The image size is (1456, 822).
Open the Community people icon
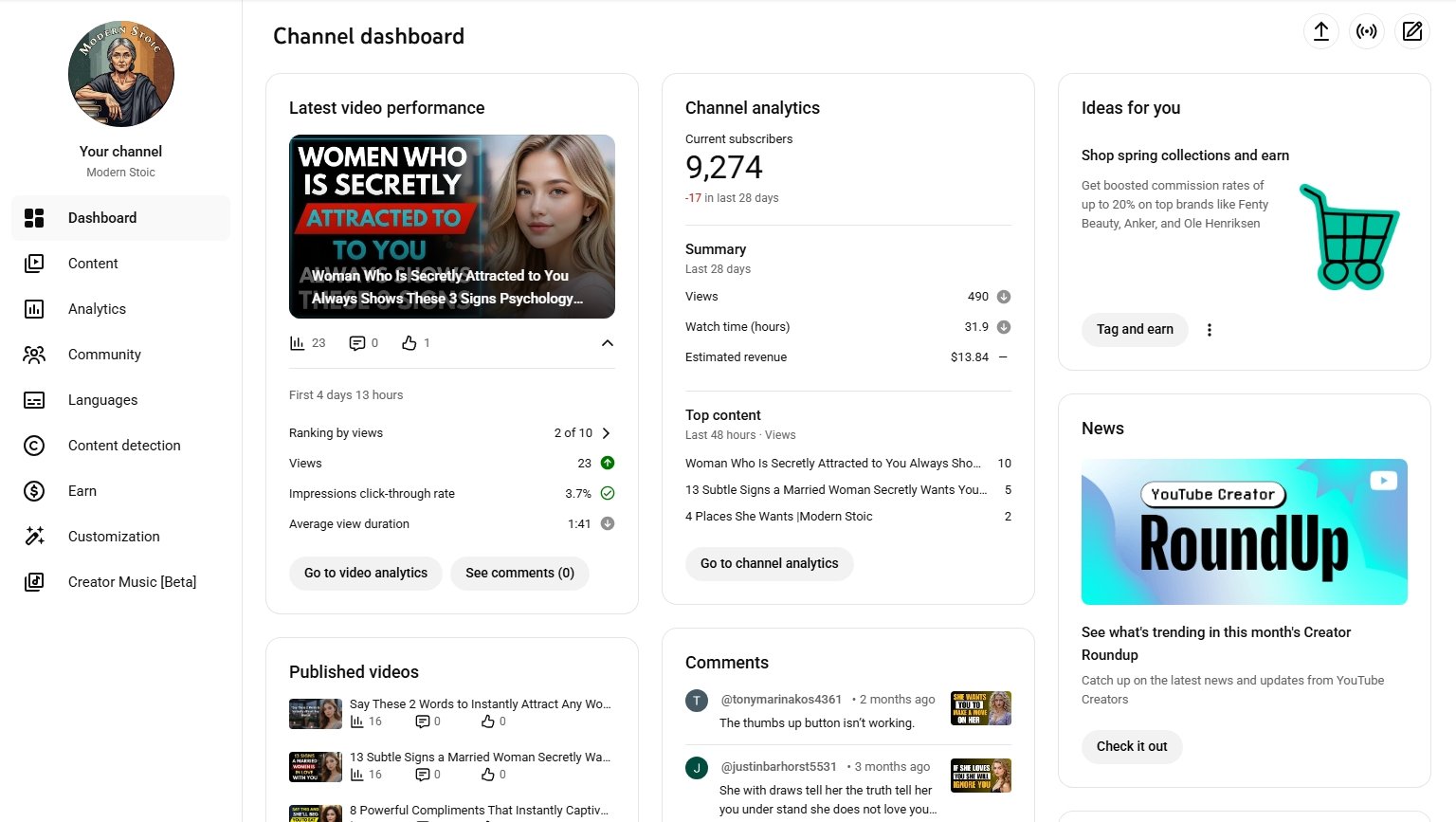(34, 355)
